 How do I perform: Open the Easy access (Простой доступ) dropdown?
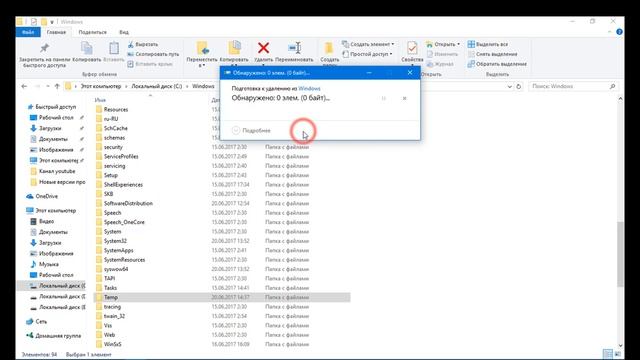tap(367, 54)
